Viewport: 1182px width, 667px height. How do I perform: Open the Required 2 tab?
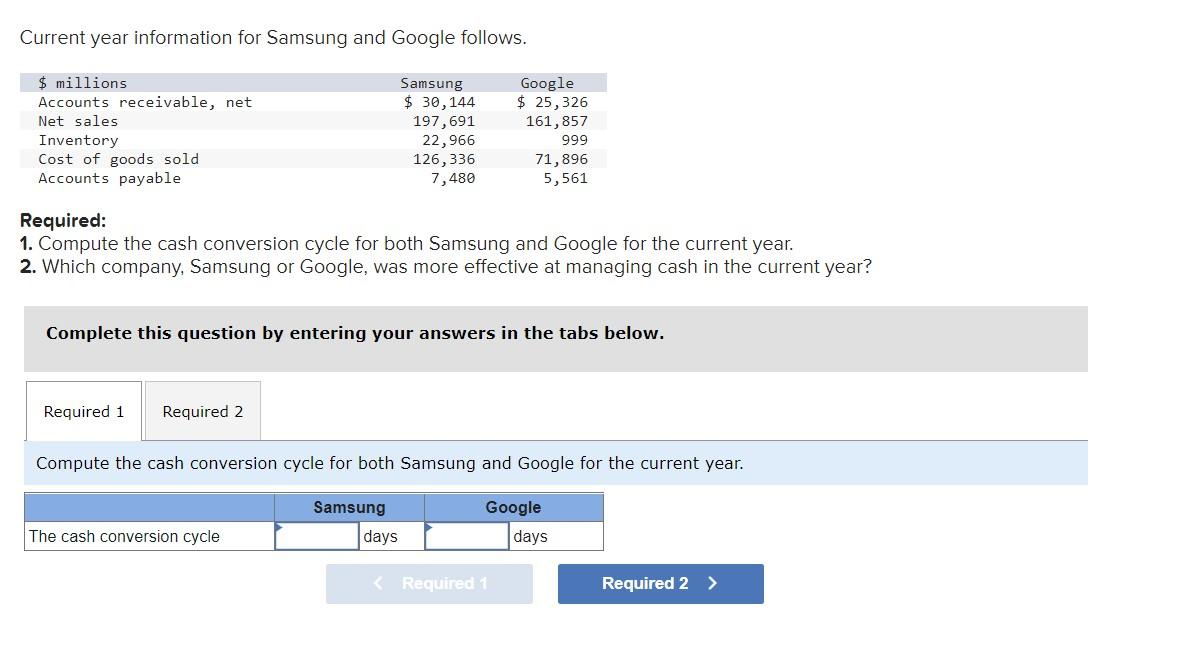[202, 411]
